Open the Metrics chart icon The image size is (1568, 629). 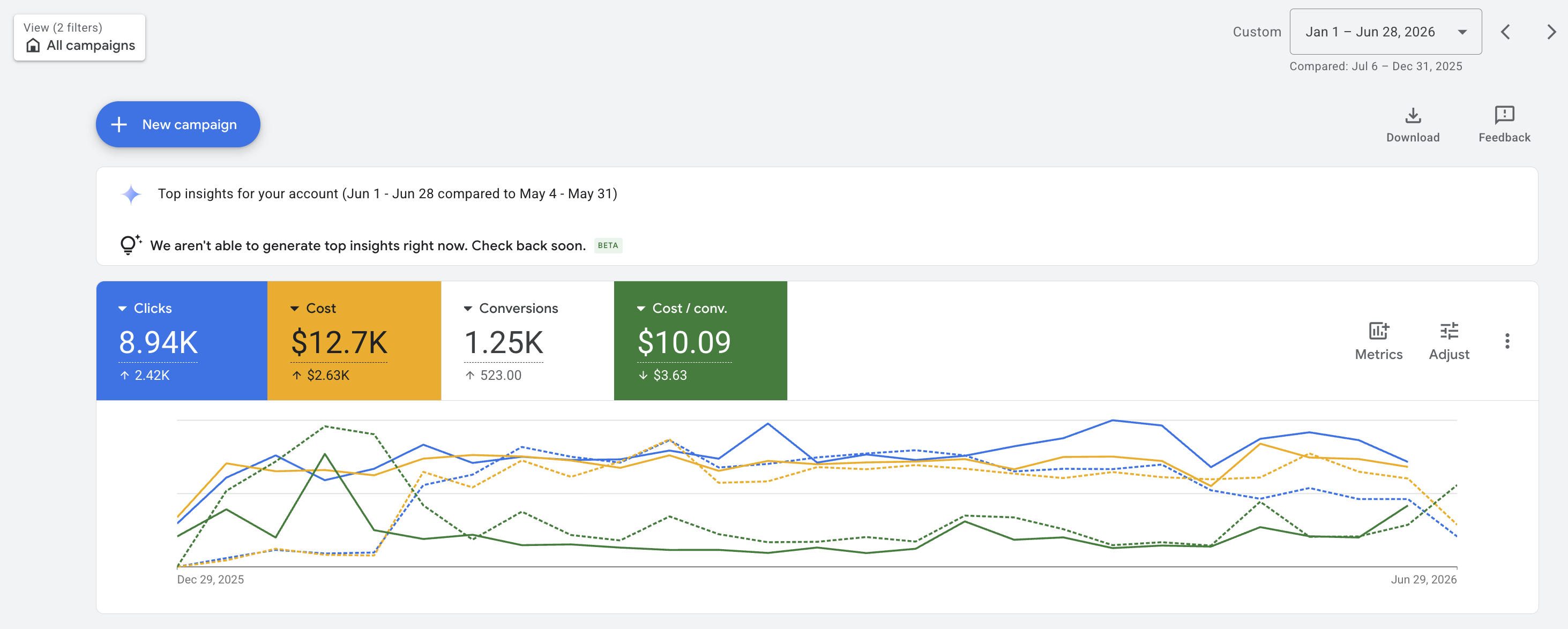coord(1379,331)
